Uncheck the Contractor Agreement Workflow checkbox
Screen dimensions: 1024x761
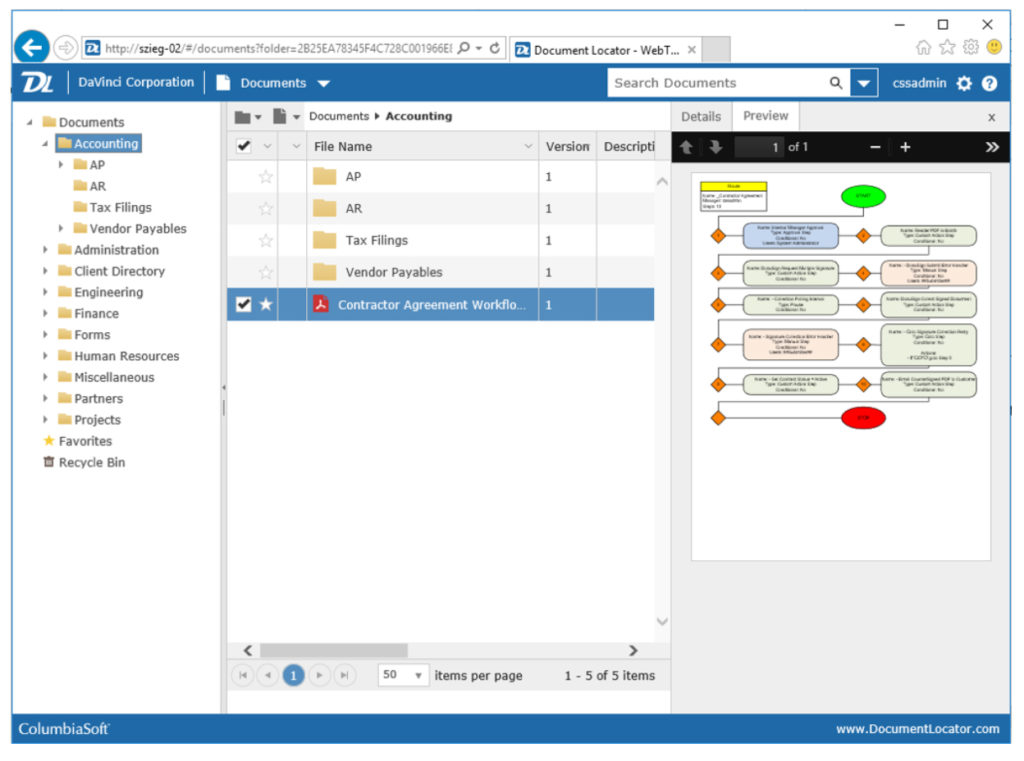tap(244, 304)
